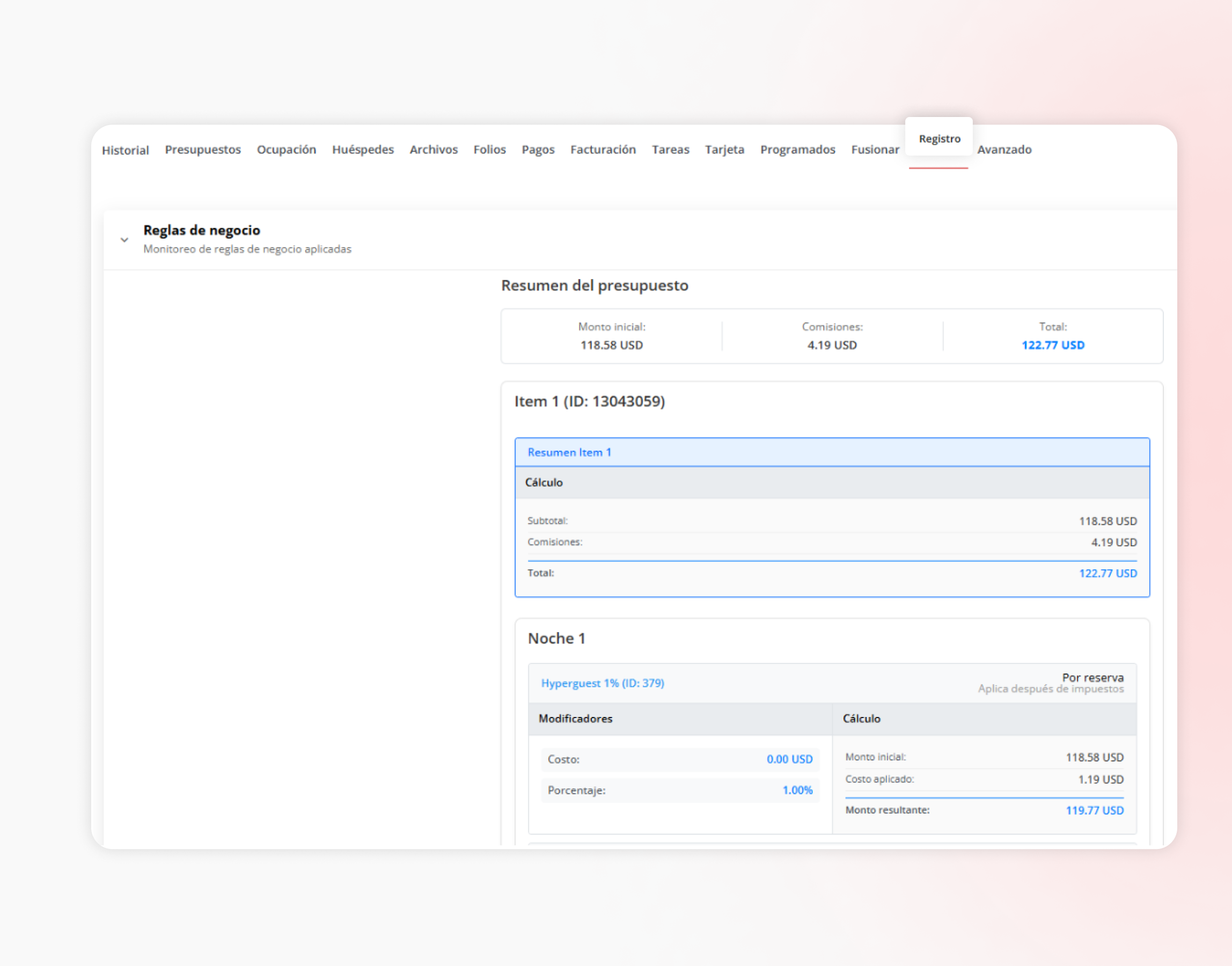The width and height of the screenshot is (1232, 966).
Task: Switch to the Folios tab
Action: pos(489,149)
